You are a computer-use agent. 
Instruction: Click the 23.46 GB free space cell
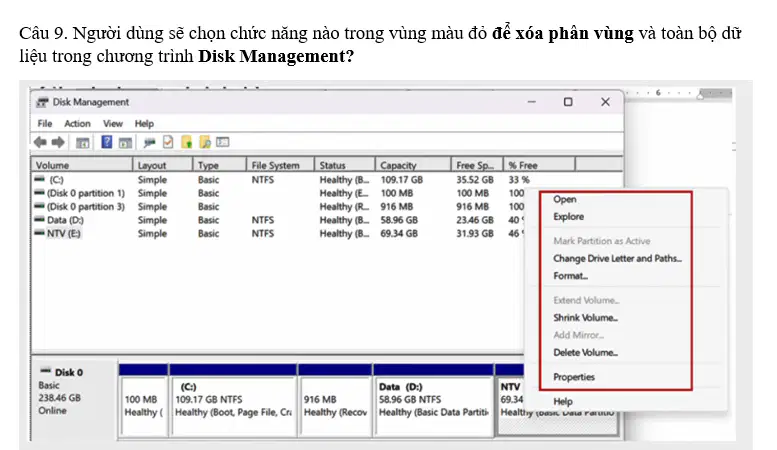point(475,220)
